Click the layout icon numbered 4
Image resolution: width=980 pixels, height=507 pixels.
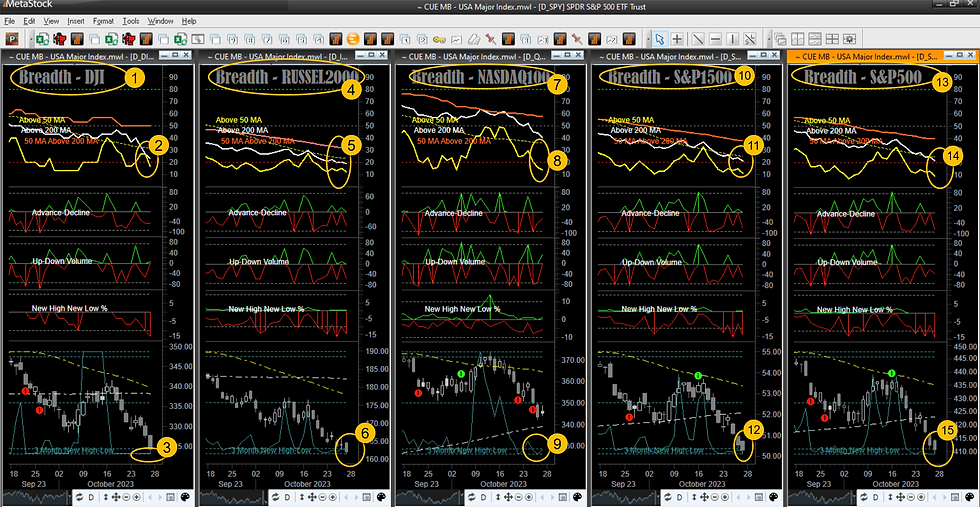(x=319, y=39)
